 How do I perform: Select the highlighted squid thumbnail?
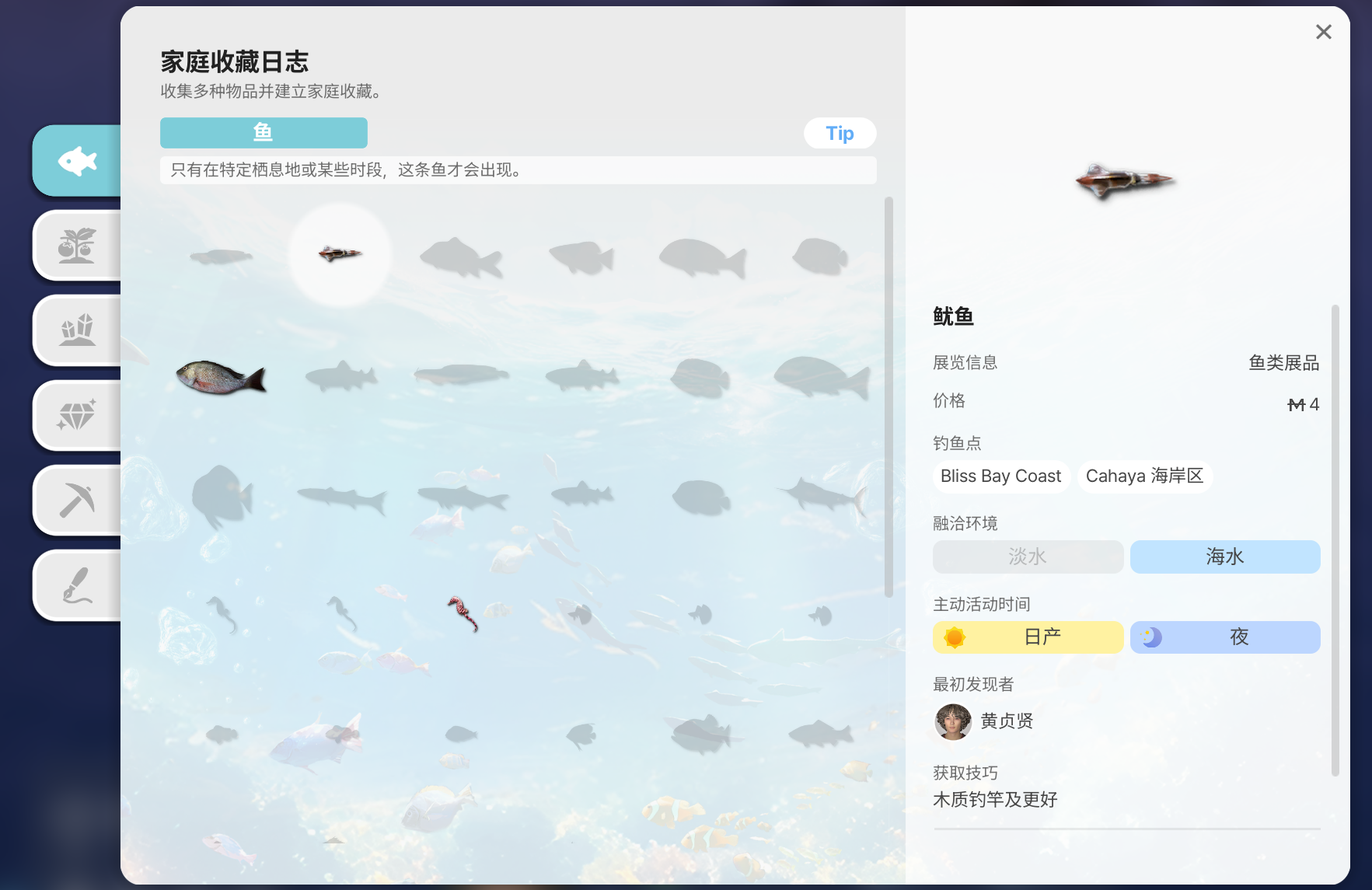(340, 255)
